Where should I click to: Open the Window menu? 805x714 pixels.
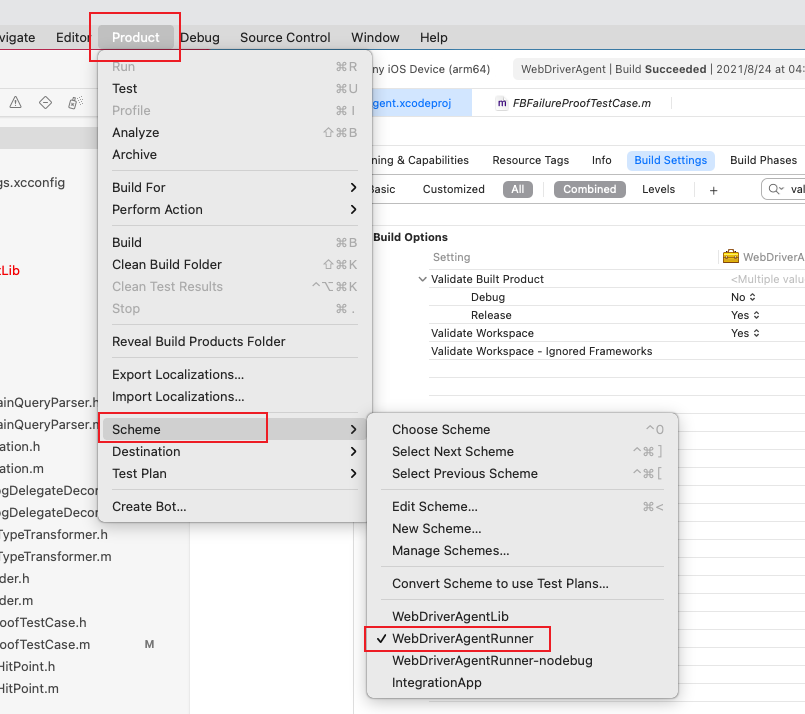coord(375,37)
